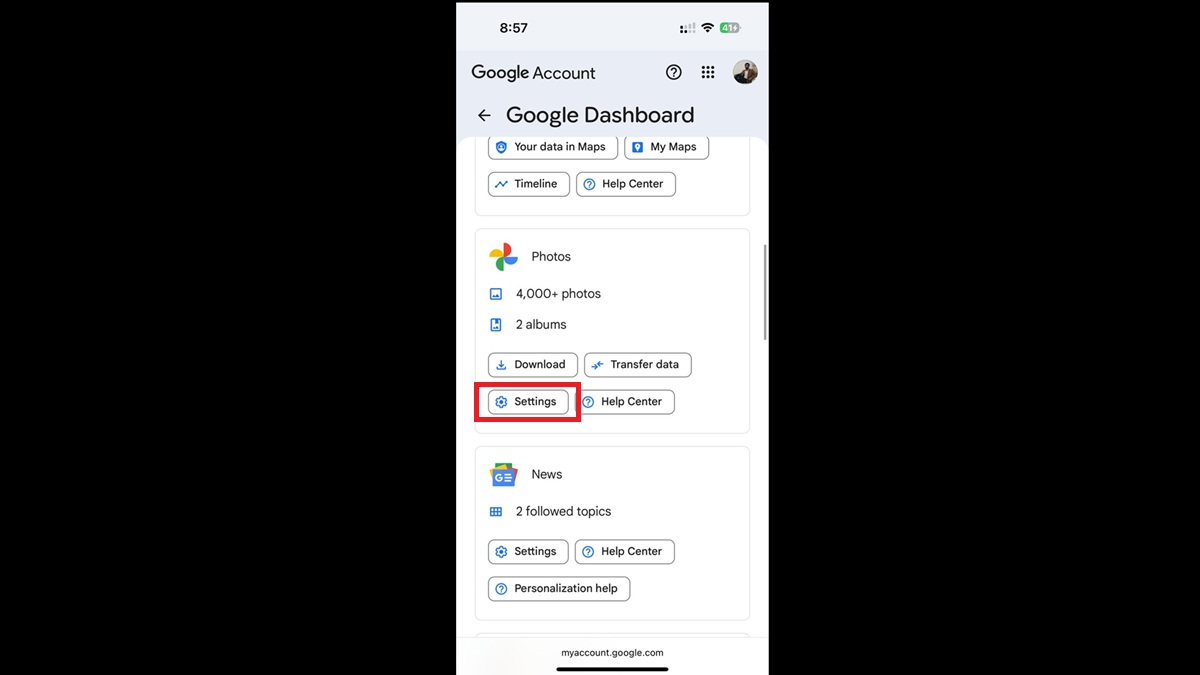Viewport: 1200px width, 675px height.
Task: Open Personalization help for News
Action: 558,589
